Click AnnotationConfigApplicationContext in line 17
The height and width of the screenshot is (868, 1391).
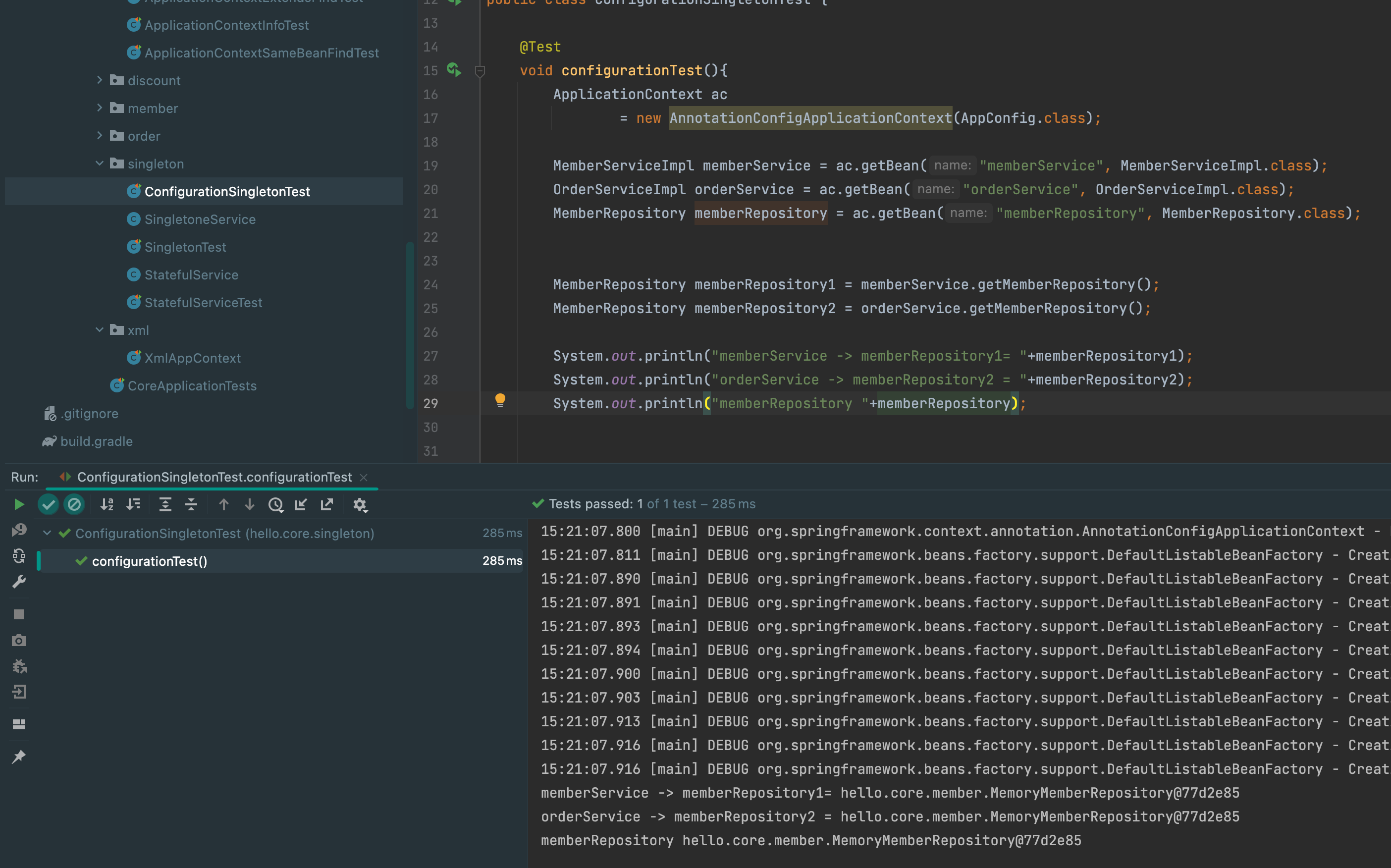(810, 118)
